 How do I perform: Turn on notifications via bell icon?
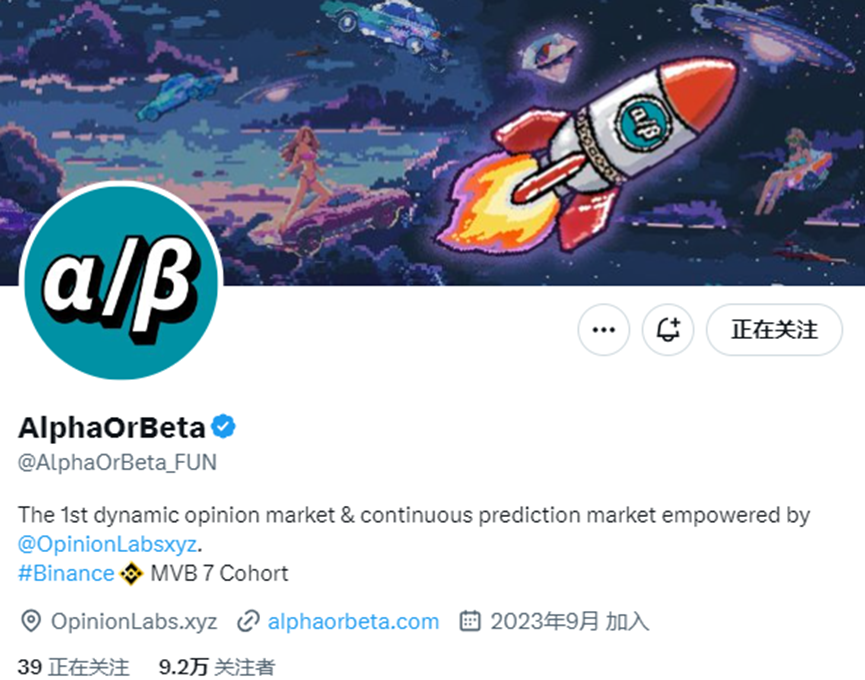668,330
